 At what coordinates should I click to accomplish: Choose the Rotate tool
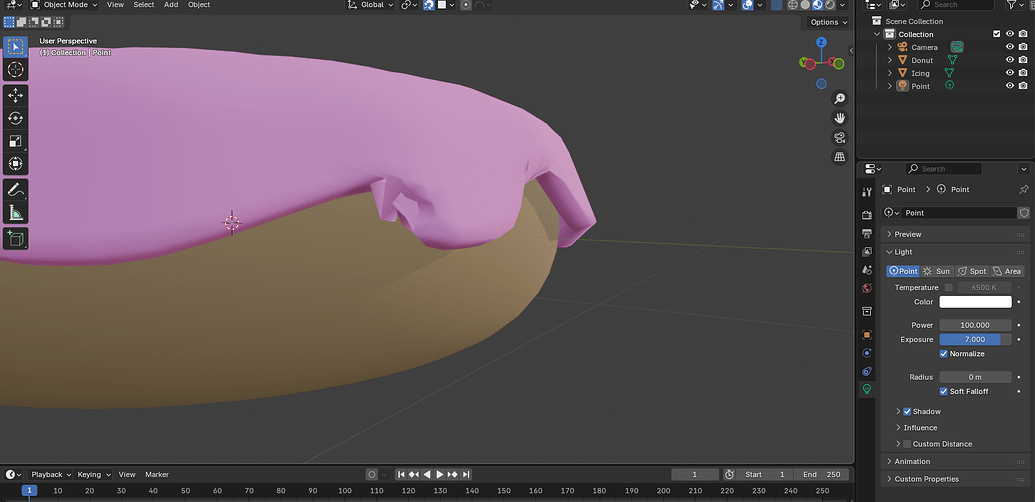15,118
